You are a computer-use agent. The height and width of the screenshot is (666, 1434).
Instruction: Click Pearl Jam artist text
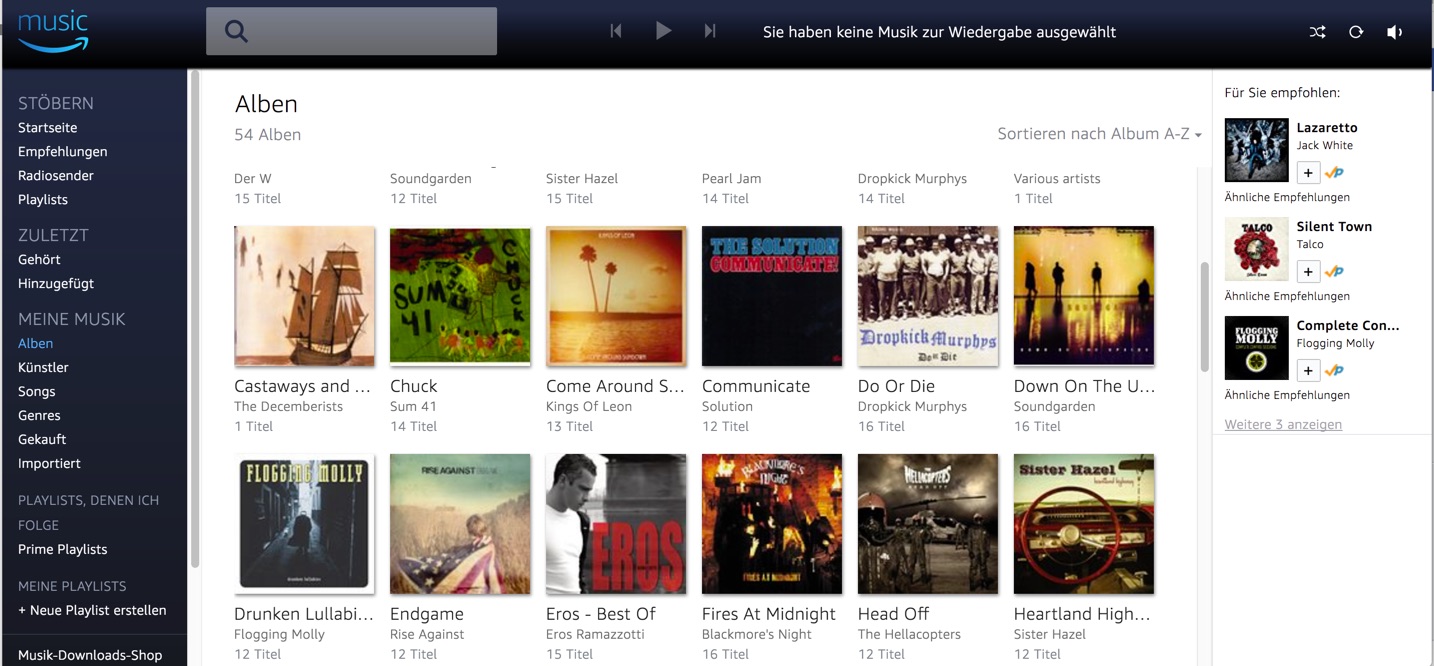tap(731, 179)
